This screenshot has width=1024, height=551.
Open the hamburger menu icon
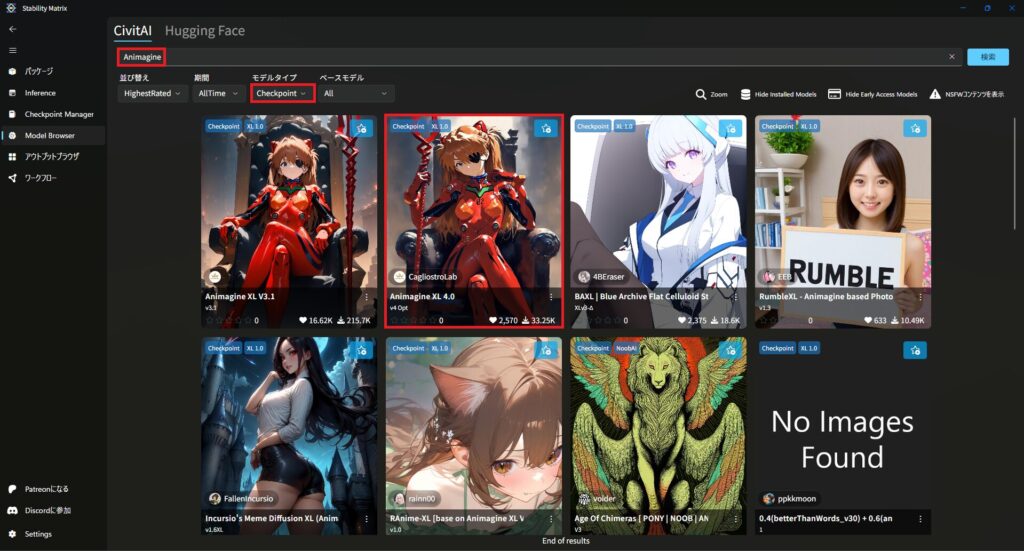pos(12,50)
